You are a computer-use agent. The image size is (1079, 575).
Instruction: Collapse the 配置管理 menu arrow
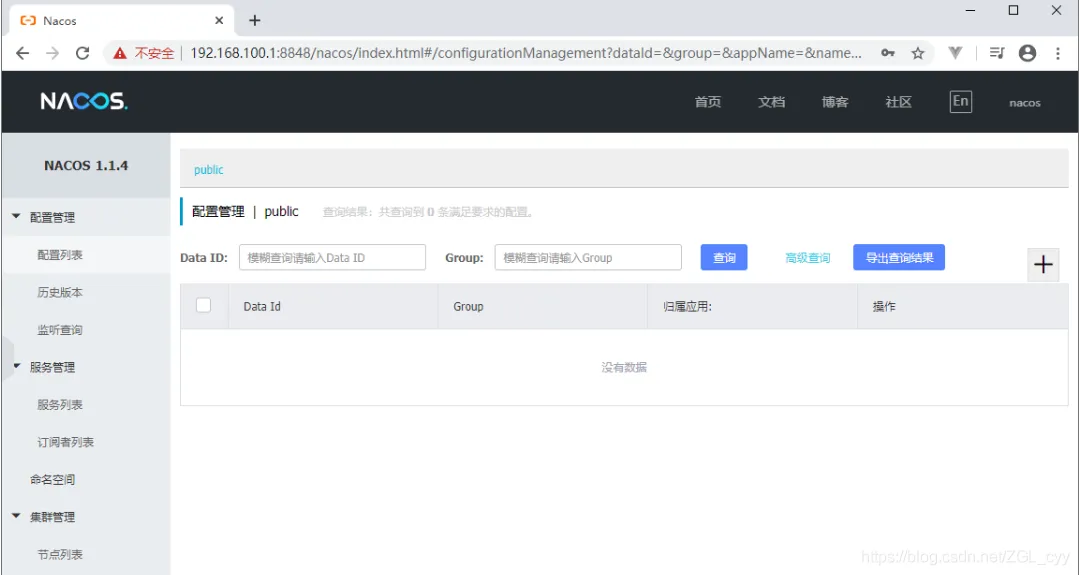17,217
